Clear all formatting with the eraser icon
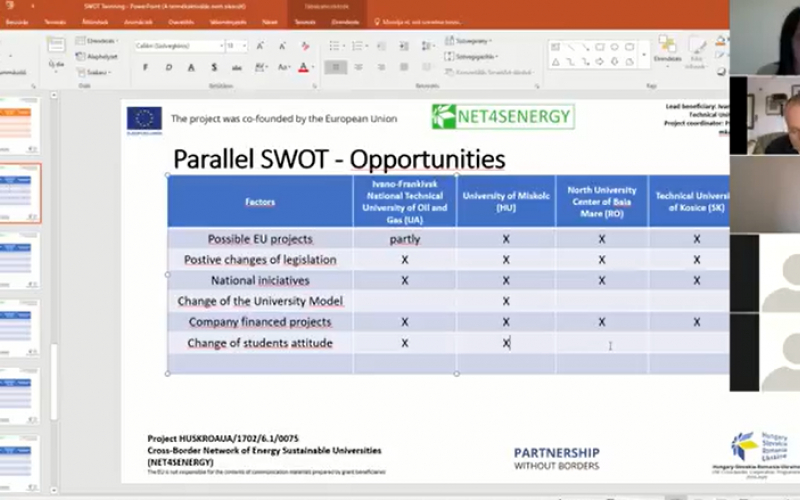This screenshot has width=800, height=500. pos(305,46)
